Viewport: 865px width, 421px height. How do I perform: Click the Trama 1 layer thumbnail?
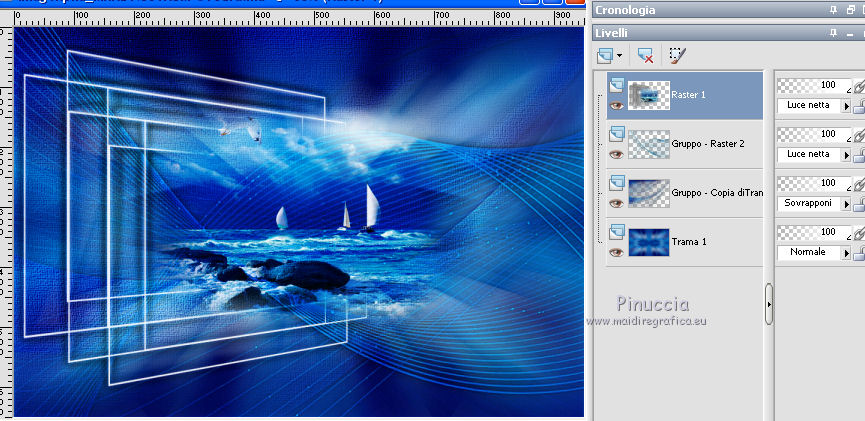[649, 242]
